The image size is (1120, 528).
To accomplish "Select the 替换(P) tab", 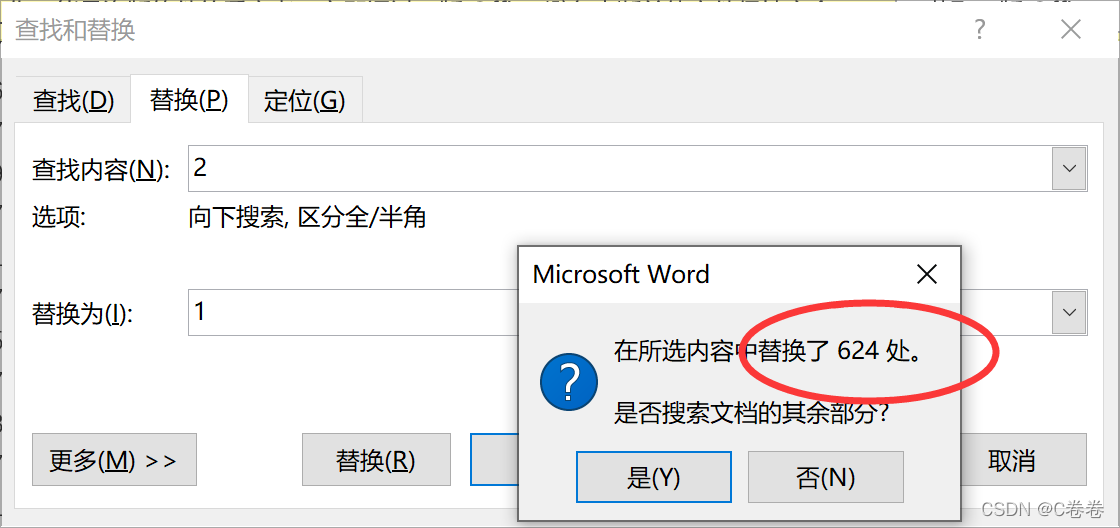I will pyautogui.click(x=189, y=99).
